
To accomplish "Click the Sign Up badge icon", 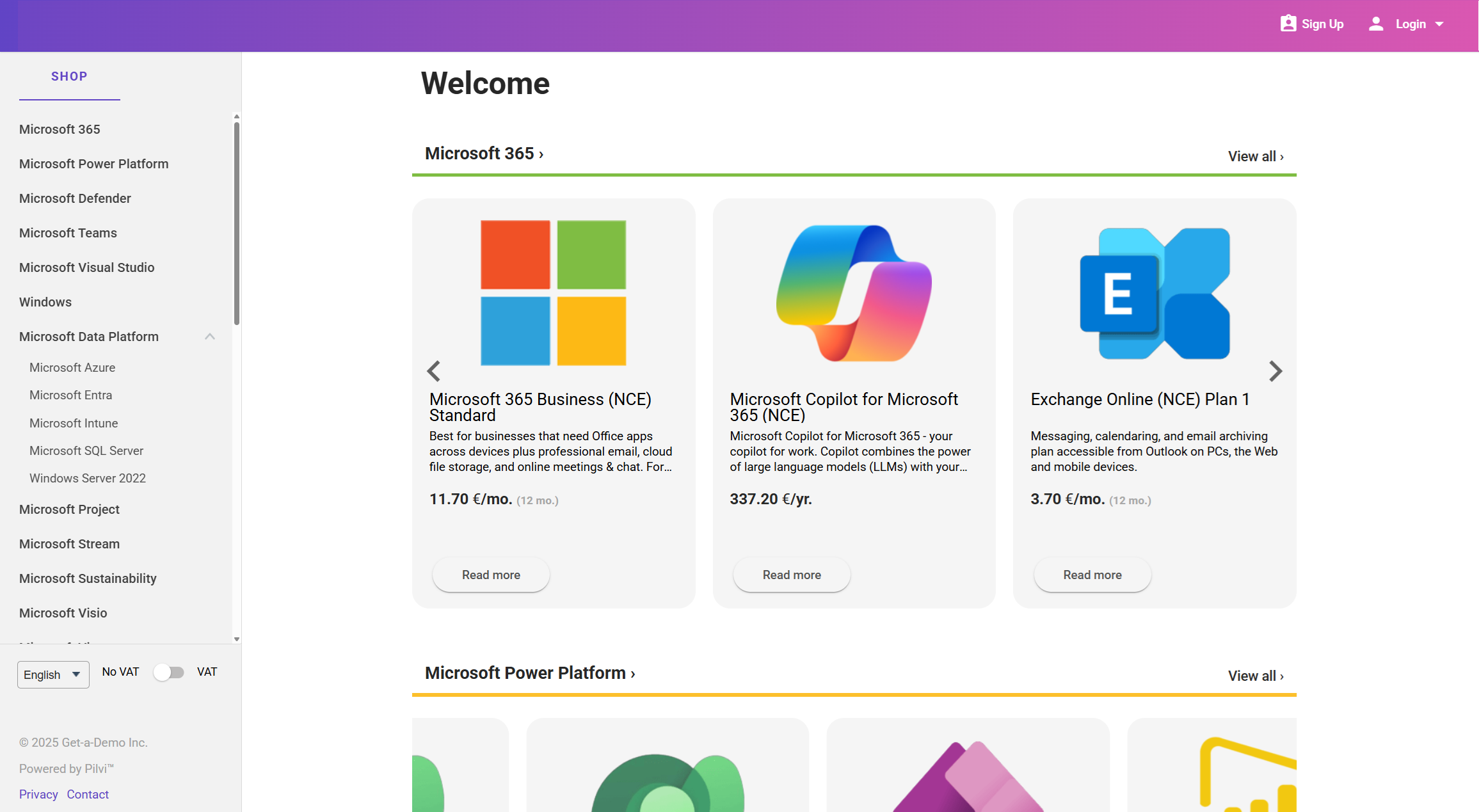I will [x=1288, y=24].
